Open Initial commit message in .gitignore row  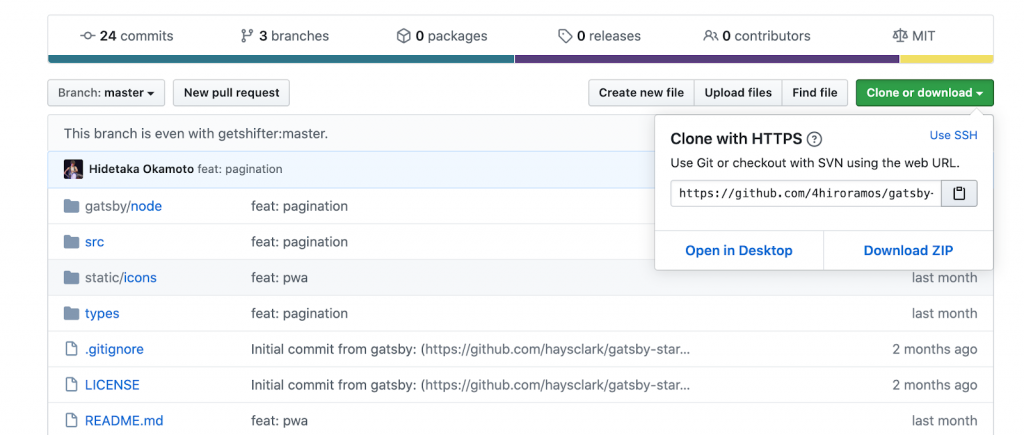click(x=470, y=349)
